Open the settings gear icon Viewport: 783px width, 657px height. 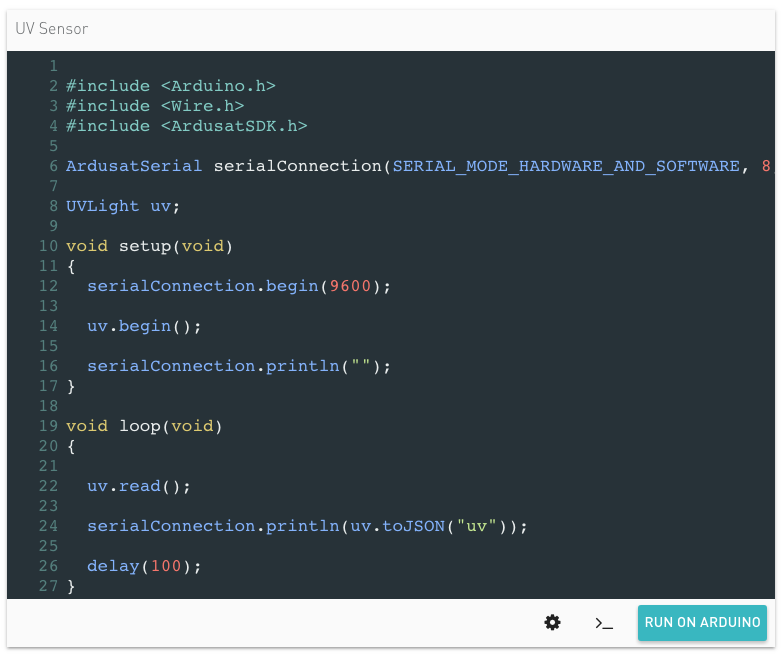coord(552,623)
